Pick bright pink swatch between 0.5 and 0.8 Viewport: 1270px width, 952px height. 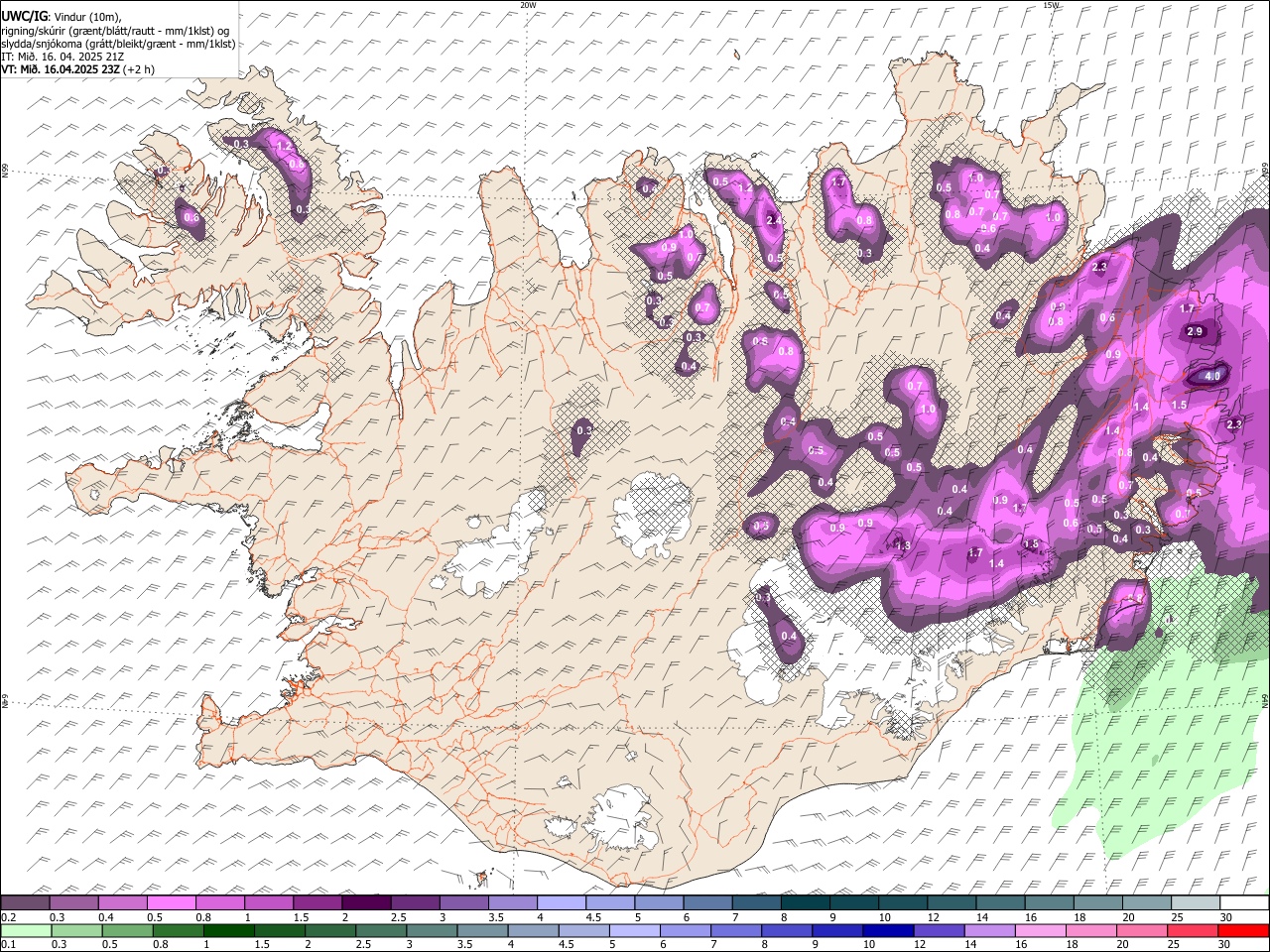pyautogui.click(x=172, y=902)
